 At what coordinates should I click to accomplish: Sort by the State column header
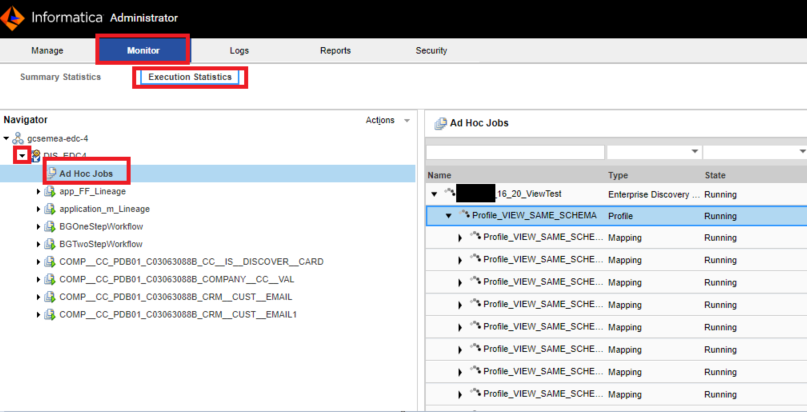coord(715,175)
